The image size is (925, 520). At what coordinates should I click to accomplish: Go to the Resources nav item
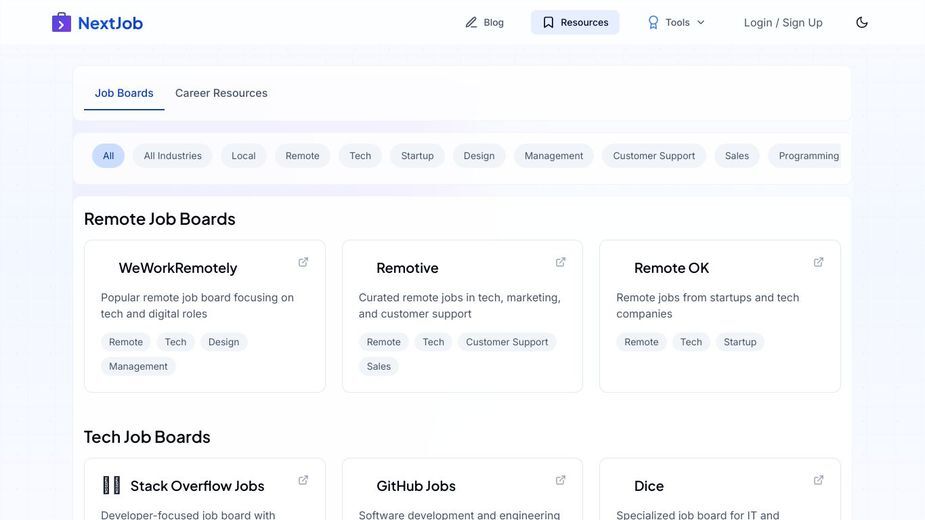575,22
